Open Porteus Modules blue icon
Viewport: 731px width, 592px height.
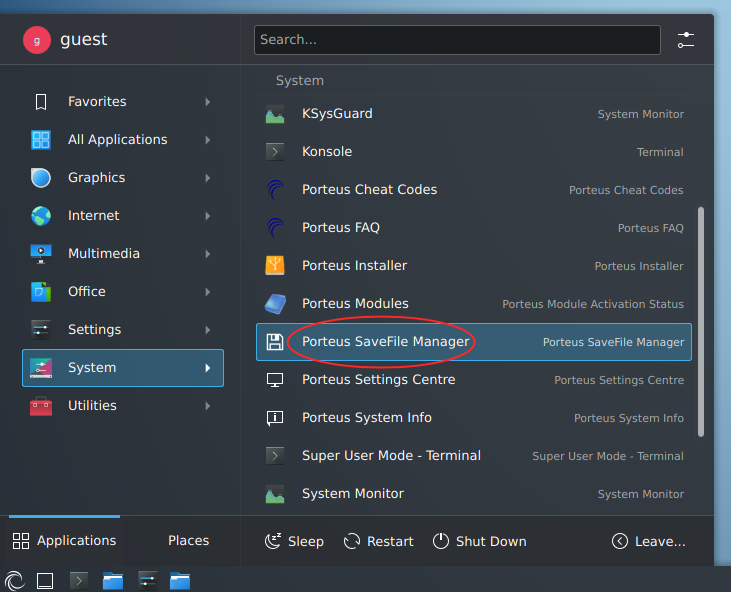[275, 304]
